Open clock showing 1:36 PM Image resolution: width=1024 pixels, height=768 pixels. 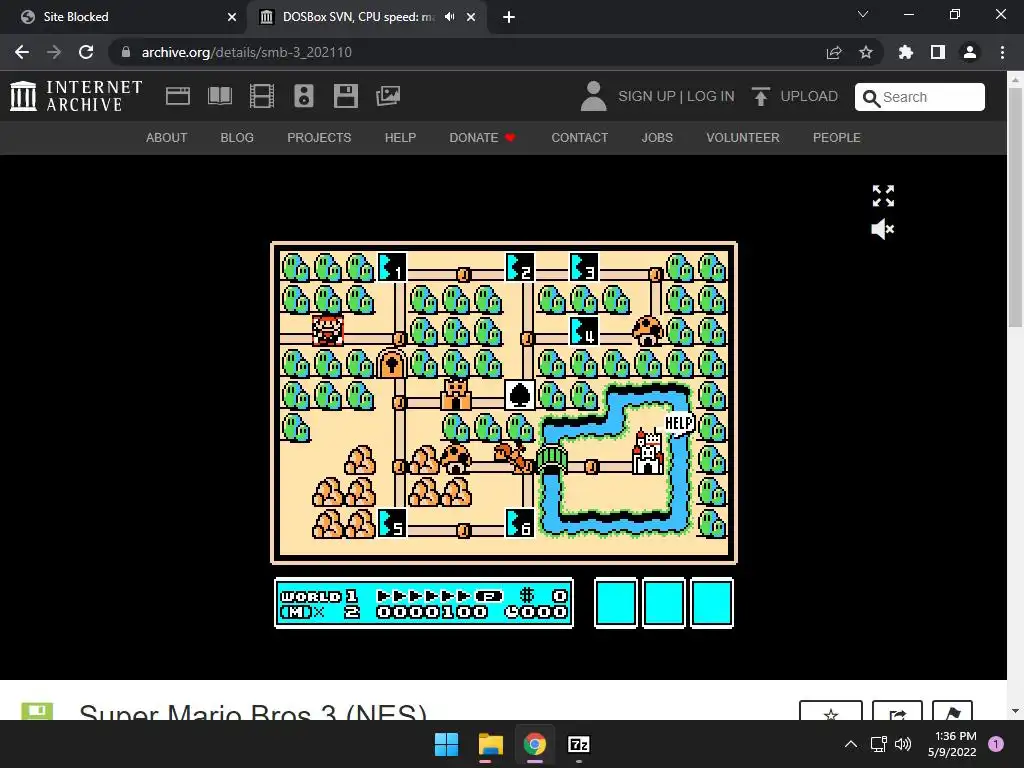[952, 744]
